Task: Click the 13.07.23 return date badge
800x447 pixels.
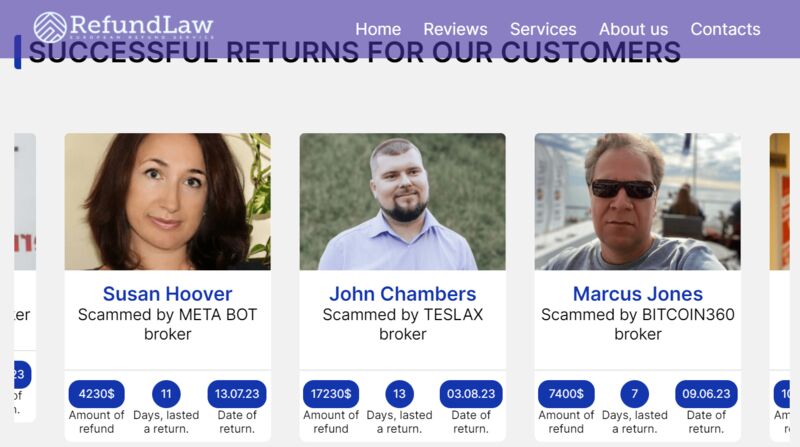Action: click(x=237, y=394)
